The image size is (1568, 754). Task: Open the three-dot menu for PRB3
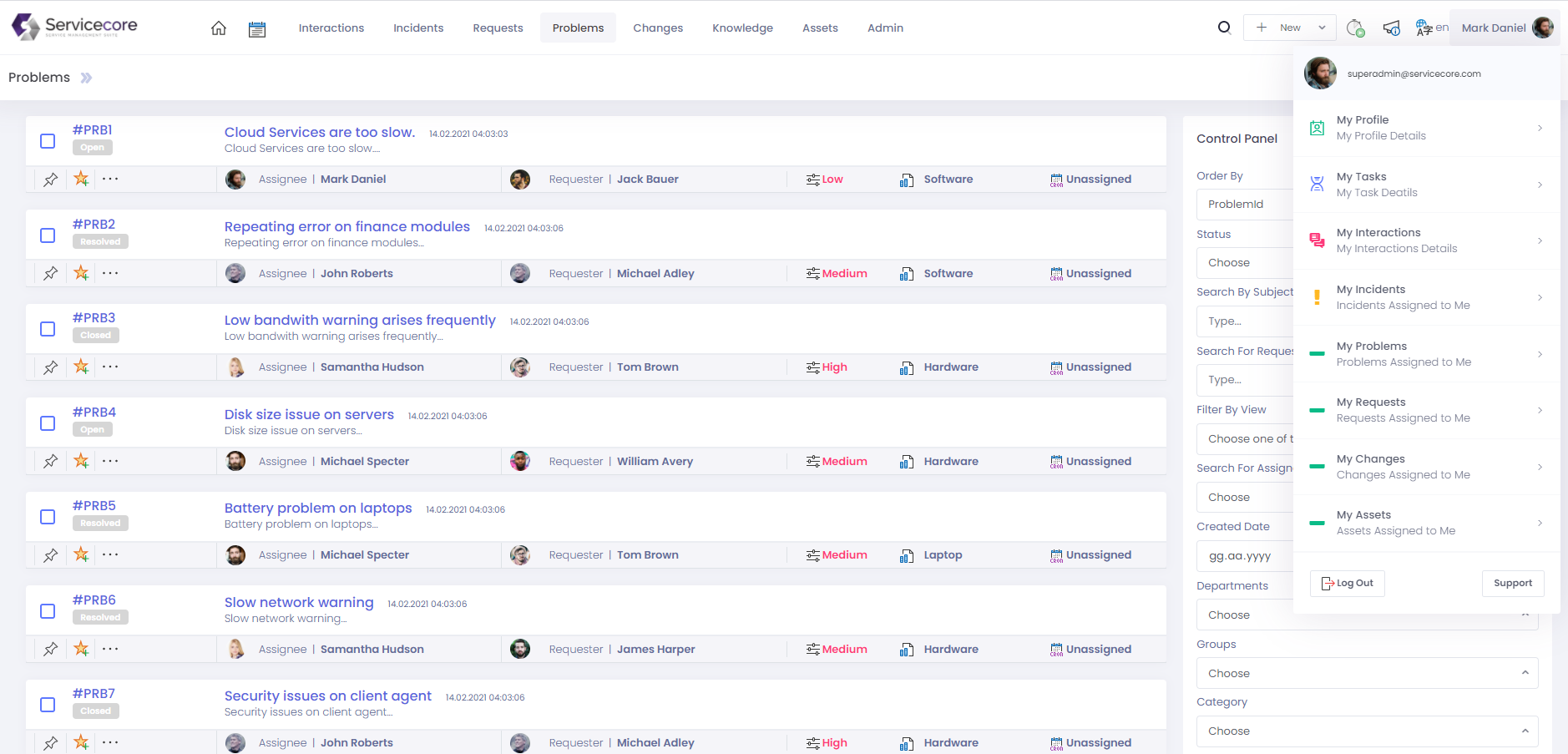pos(110,367)
